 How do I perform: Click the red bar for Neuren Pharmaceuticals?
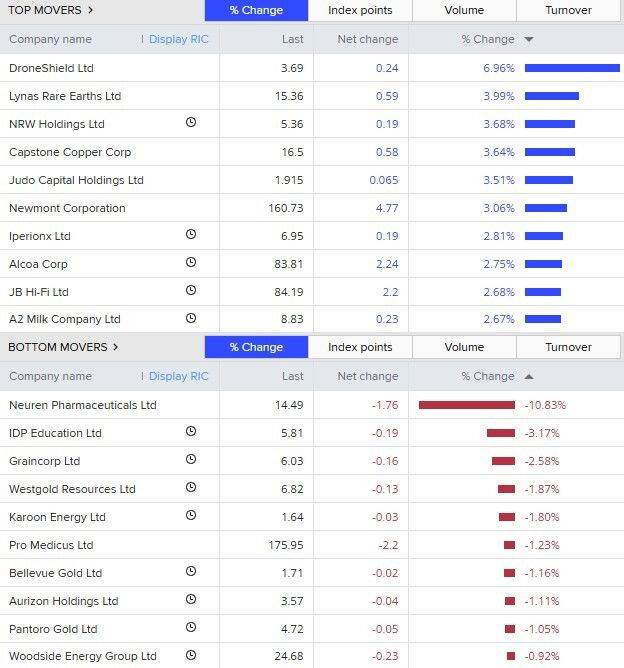point(466,405)
